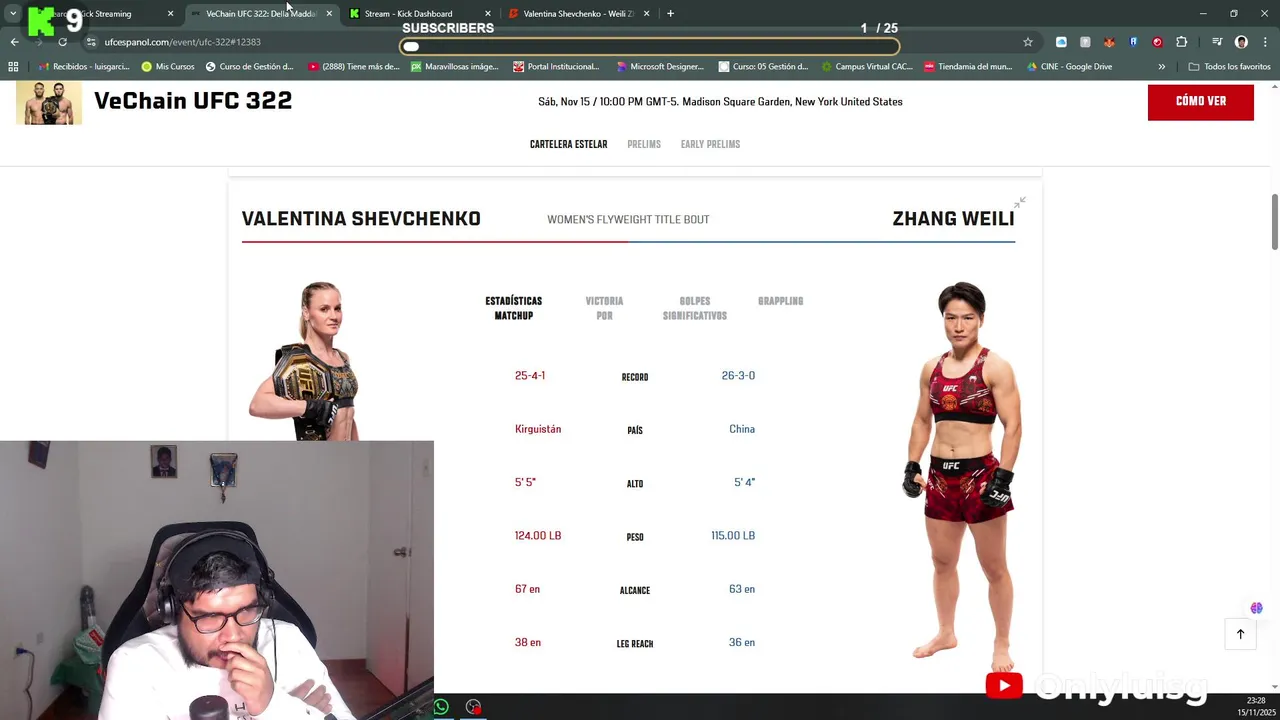1280x720 pixels.
Task: Go back to the previous page
Action: [x=14, y=42]
